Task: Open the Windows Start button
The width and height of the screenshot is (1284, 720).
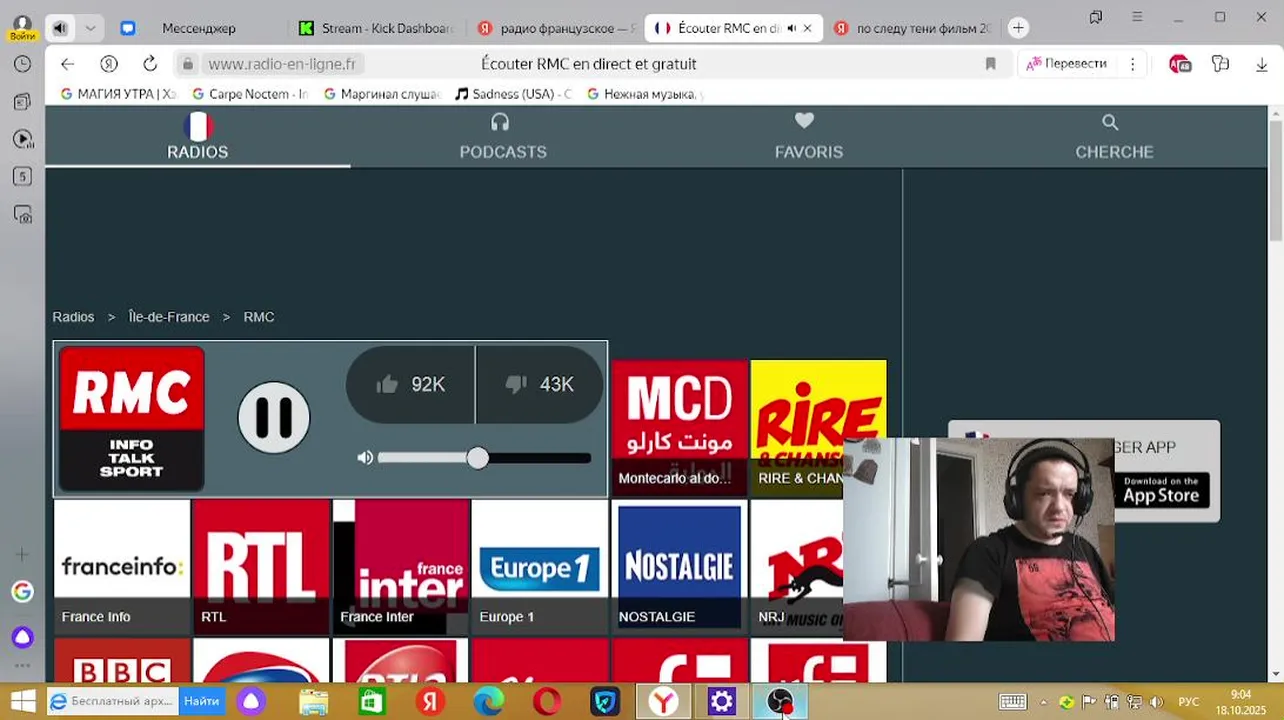Action: (x=22, y=702)
